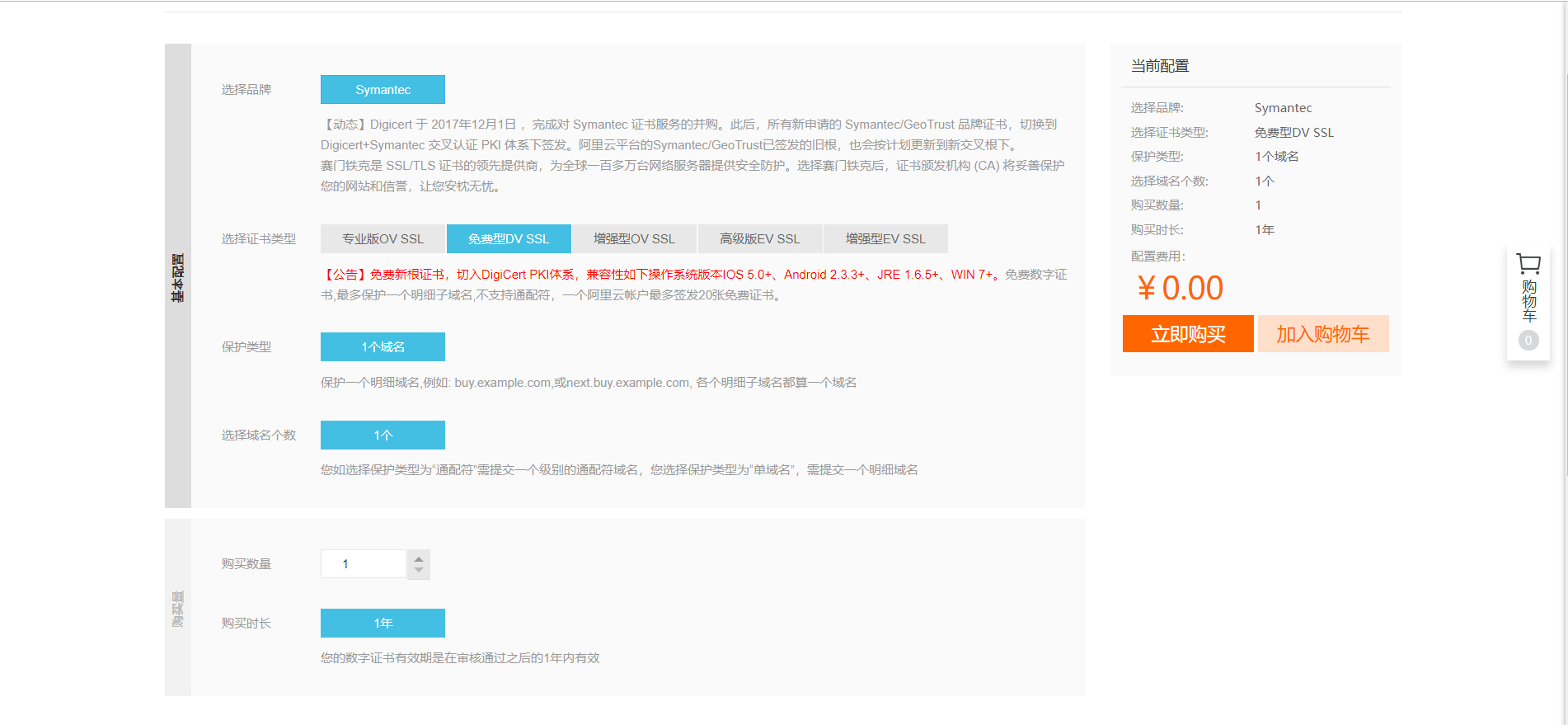Decrease purchase quantity with down arrow
1568x725 pixels.
[x=419, y=572]
